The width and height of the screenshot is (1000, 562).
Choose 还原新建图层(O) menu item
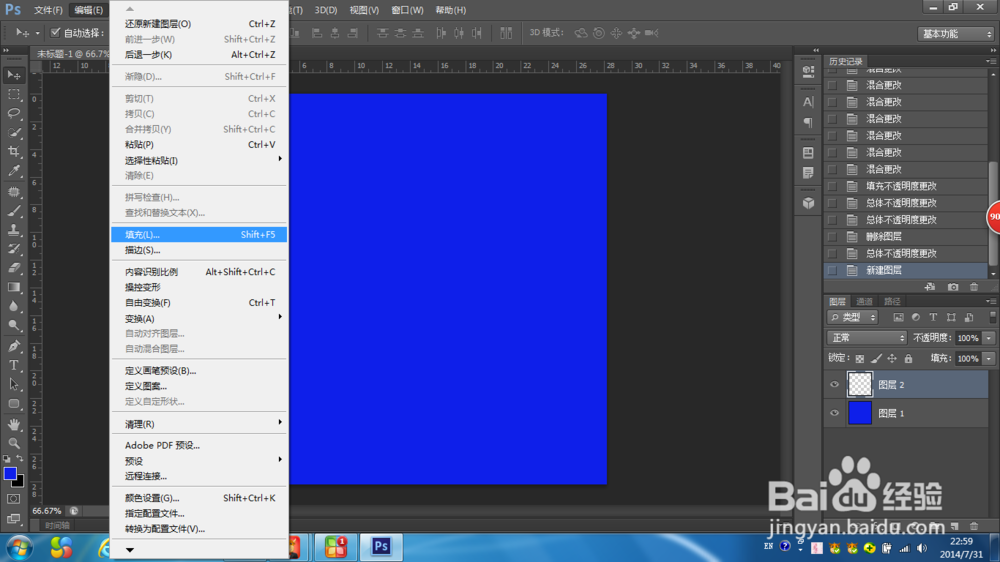(199, 24)
